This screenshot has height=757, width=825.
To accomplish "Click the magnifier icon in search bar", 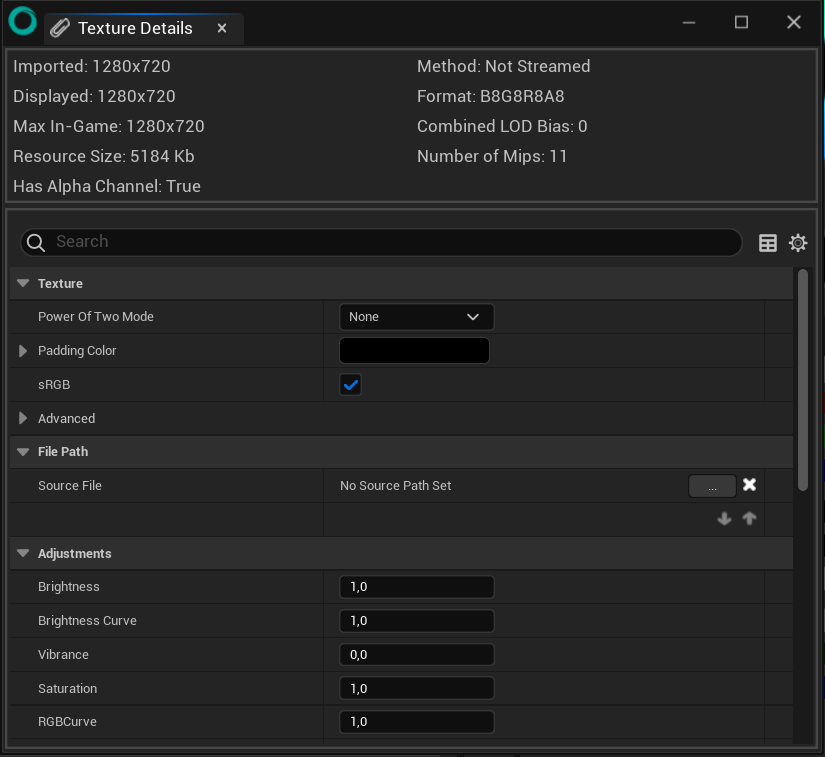I will [x=36, y=243].
